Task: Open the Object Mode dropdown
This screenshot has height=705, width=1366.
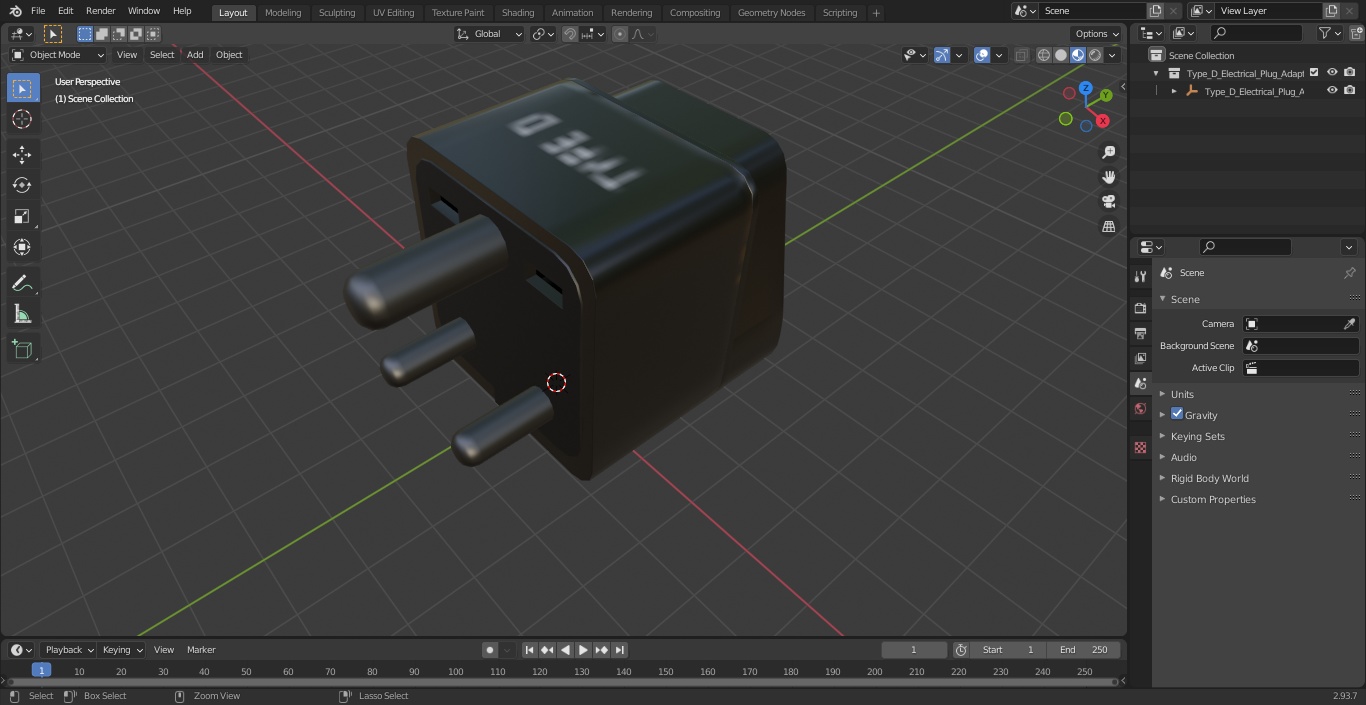Action: pos(58,55)
